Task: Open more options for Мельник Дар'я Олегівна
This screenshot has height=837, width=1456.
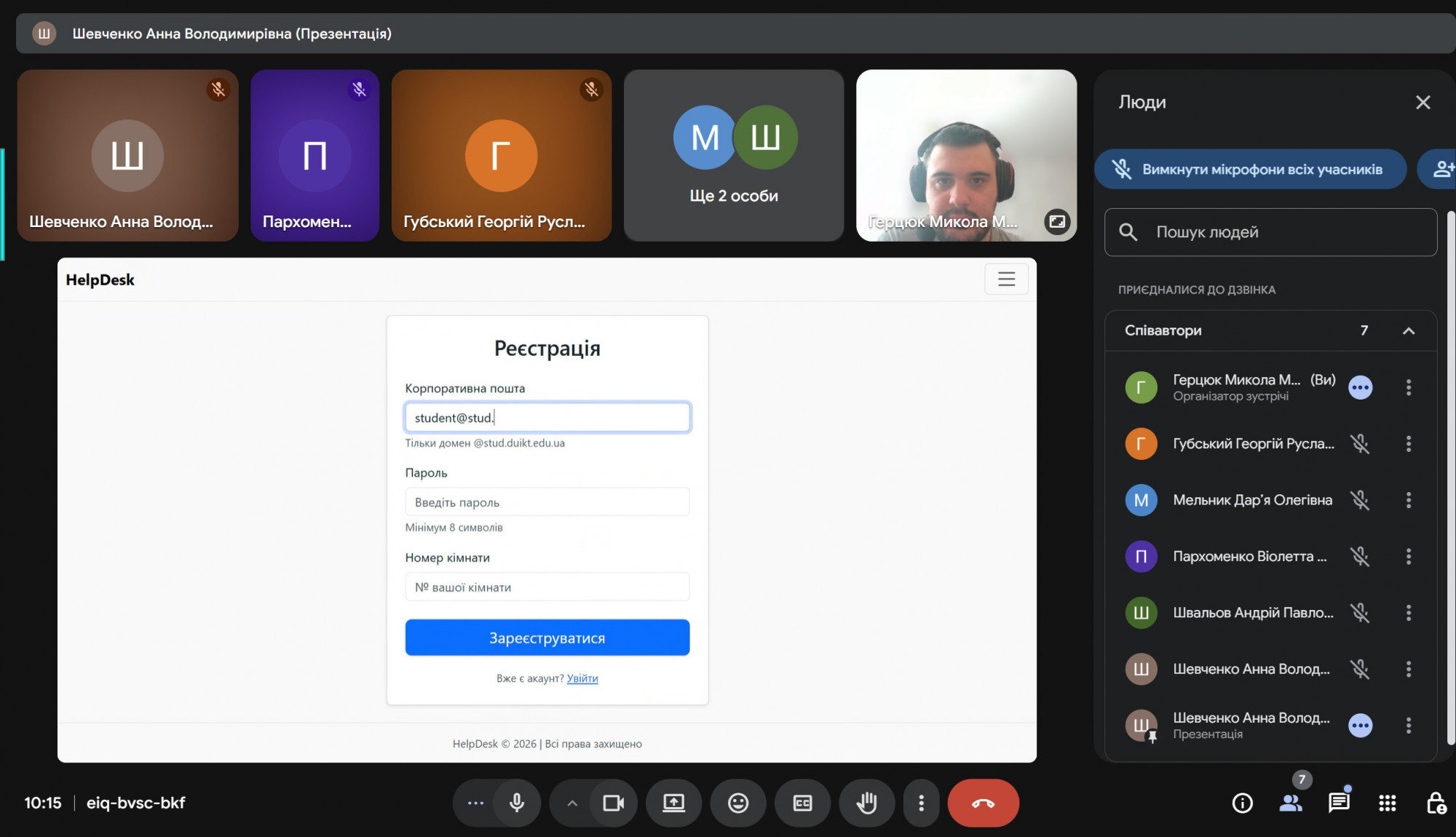Action: click(1409, 500)
